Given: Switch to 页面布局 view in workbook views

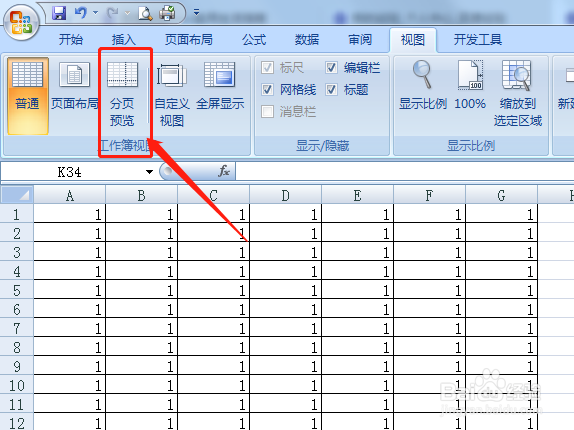Looking at the screenshot, I should pos(75,86).
